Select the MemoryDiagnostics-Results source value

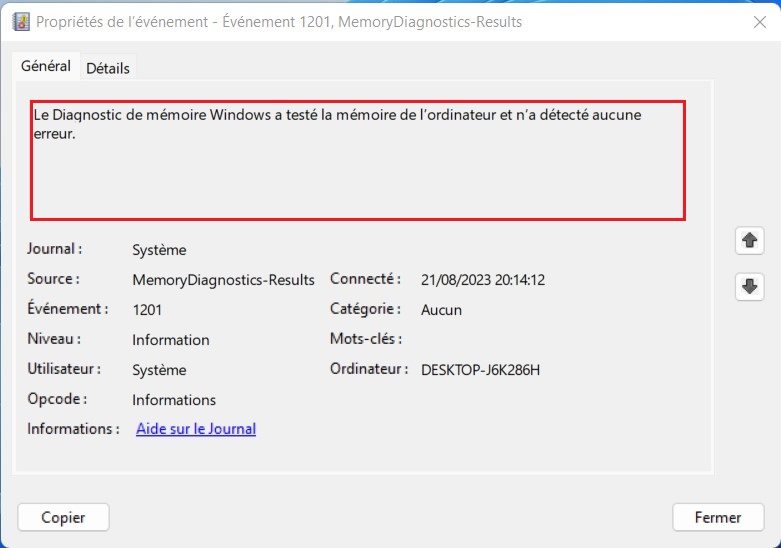point(223,280)
